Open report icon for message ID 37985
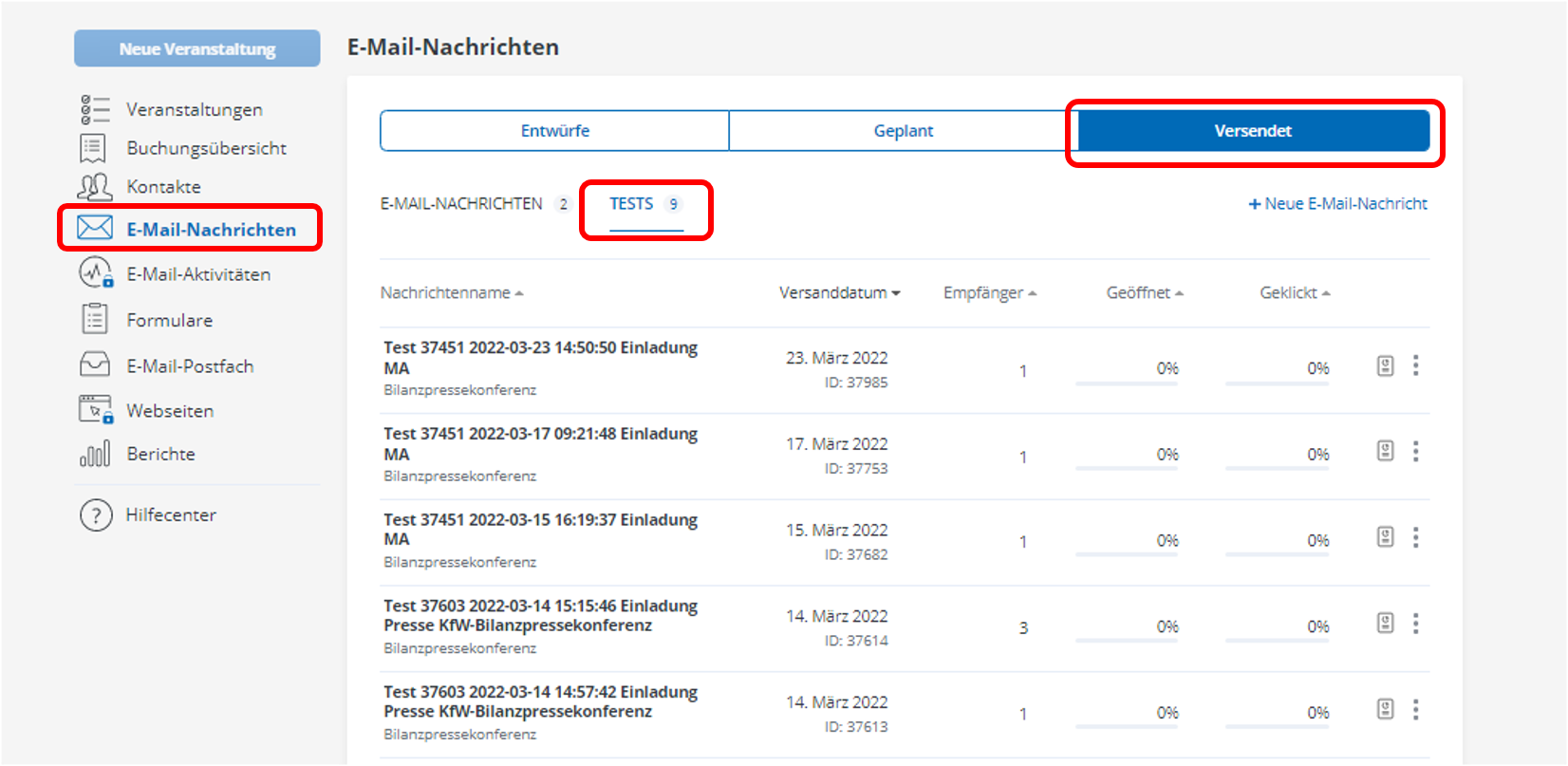Screen dimensions: 1568x766 1386,366
